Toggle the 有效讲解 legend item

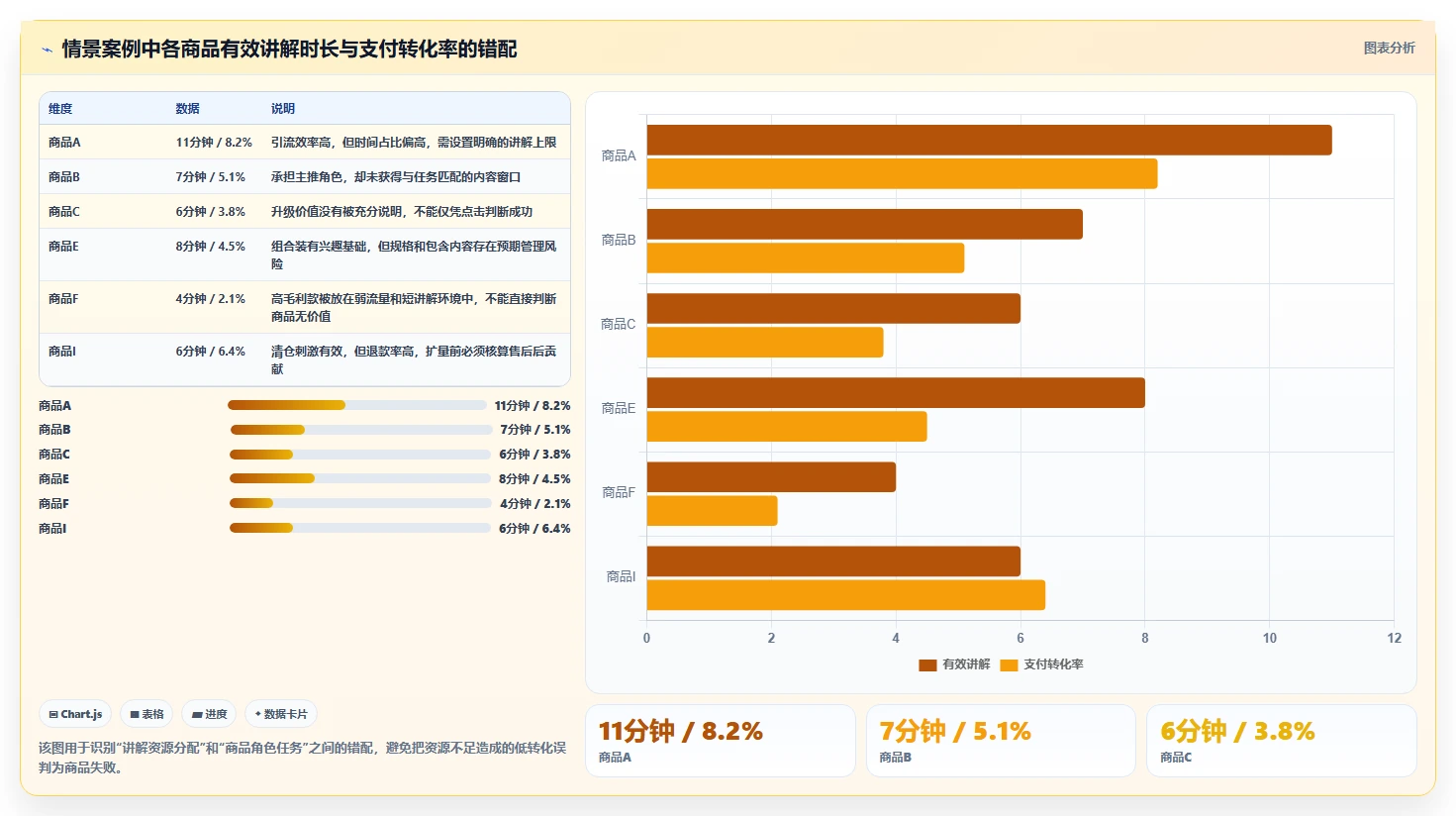[954, 664]
